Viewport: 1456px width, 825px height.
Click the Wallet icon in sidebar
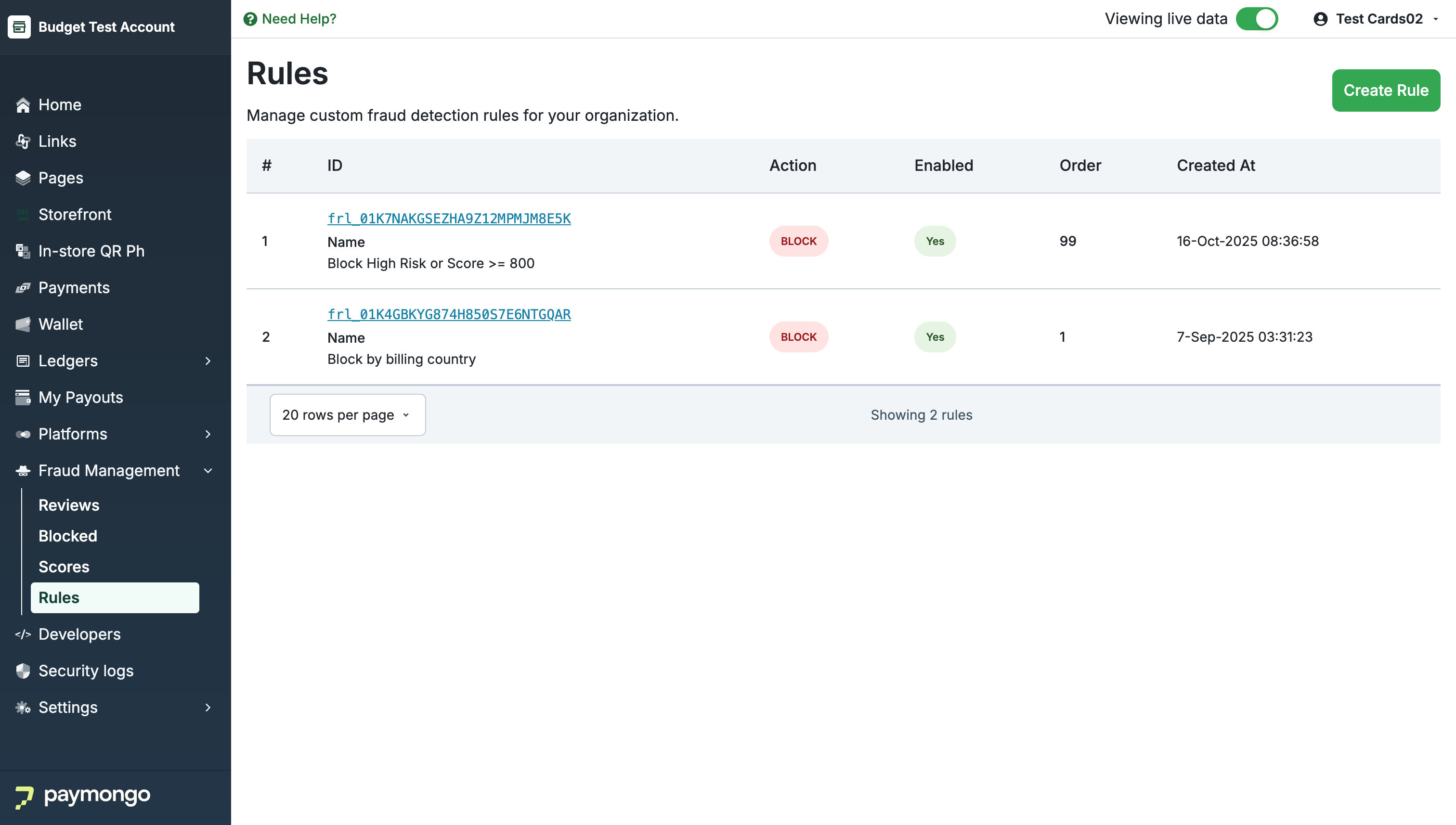click(23, 324)
